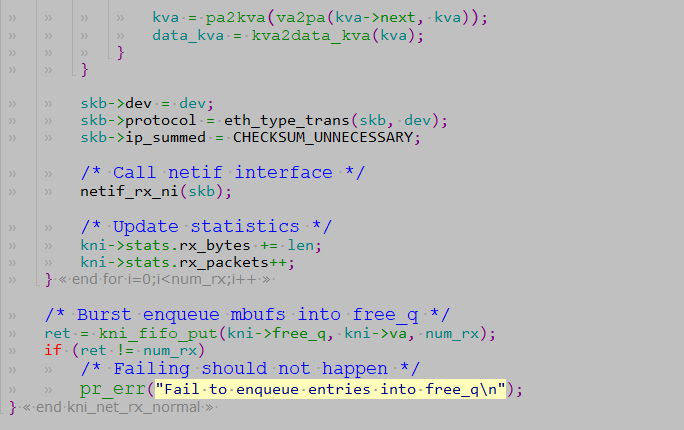
Task: Click 'num_rx' argument in kni_fifo_put call
Action: click(452, 334)
